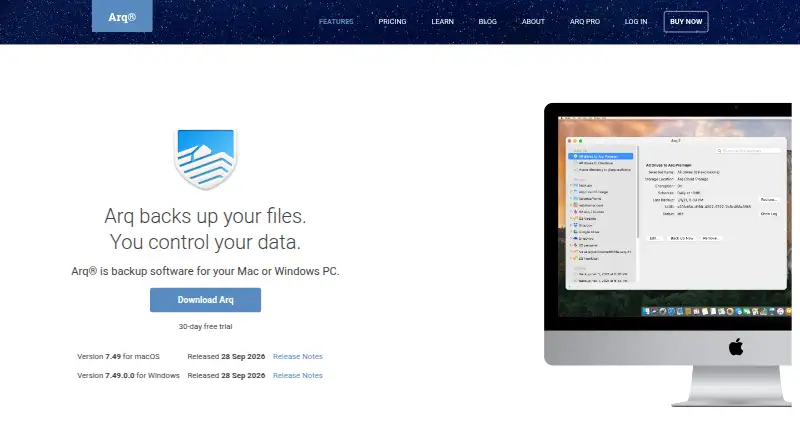Click the Arq® logo in header
The image size is (800, 440).
pos(122,16)
